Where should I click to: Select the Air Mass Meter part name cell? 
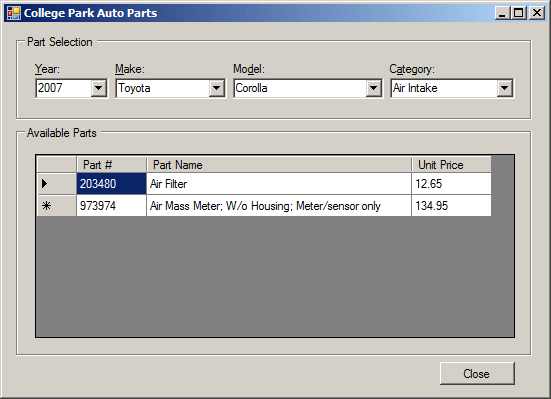[279, 206]
